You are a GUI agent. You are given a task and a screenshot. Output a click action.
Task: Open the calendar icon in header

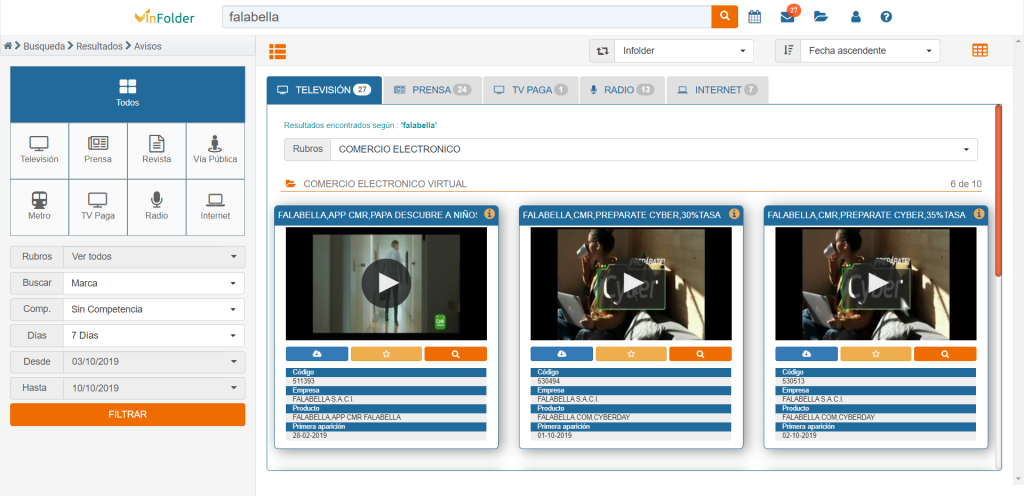point(754,17)
